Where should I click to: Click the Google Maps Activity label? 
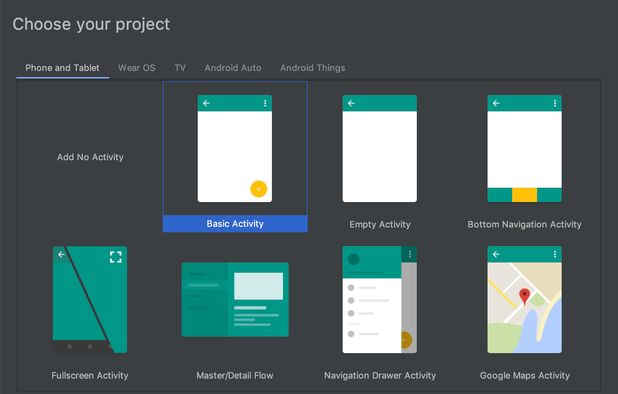525,375
